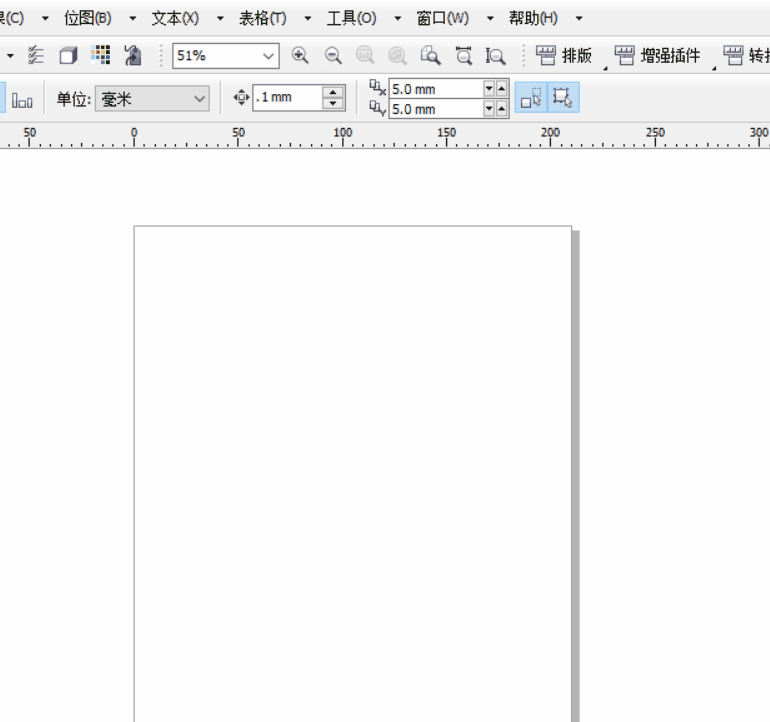Expand the dropdown arrow of duplicate X distance

[x=490, y=89]
